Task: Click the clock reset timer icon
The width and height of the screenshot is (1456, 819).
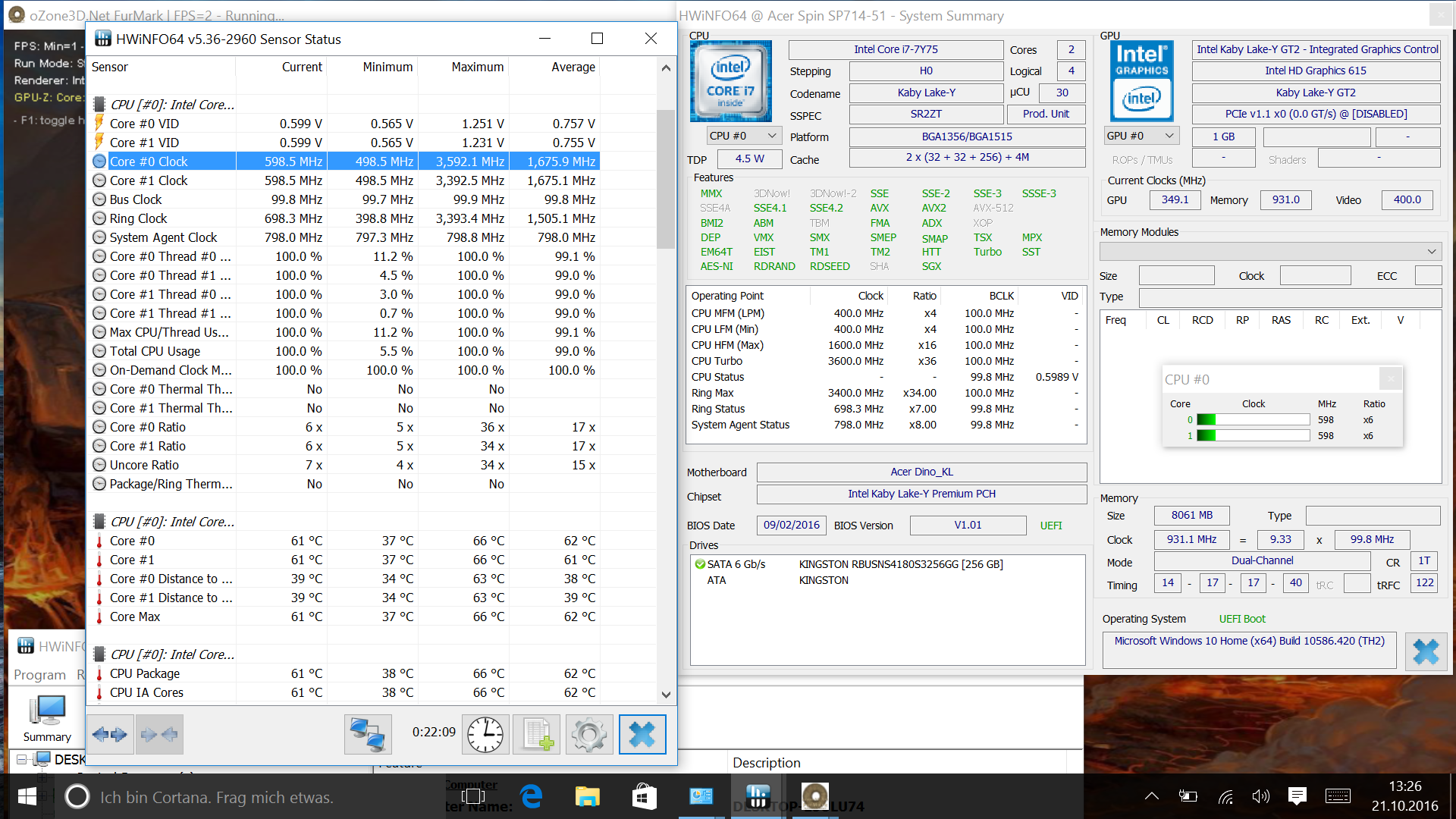Action: tap(485, 734)
